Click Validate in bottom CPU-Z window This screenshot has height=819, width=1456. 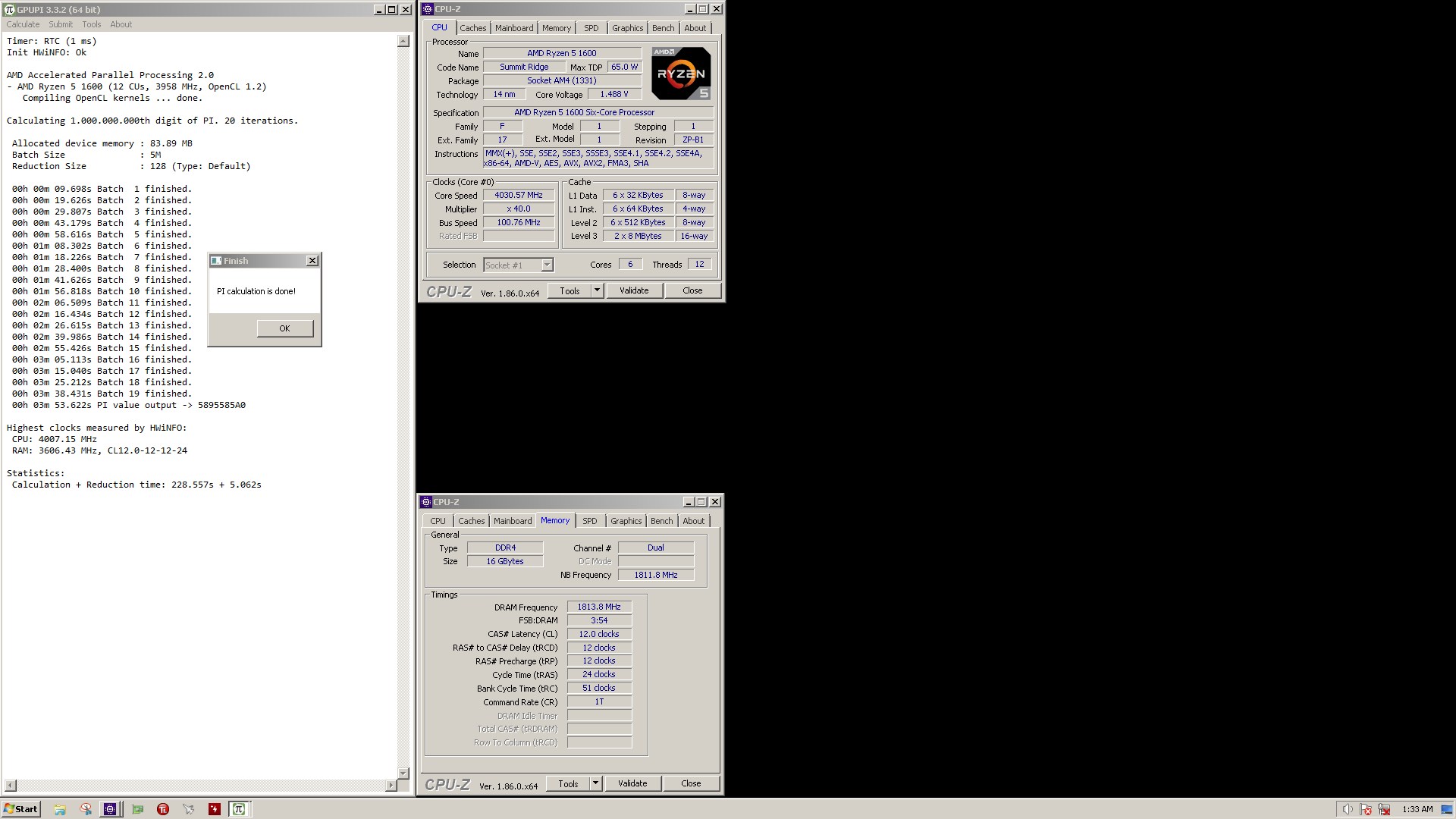[x=632, y=783]
